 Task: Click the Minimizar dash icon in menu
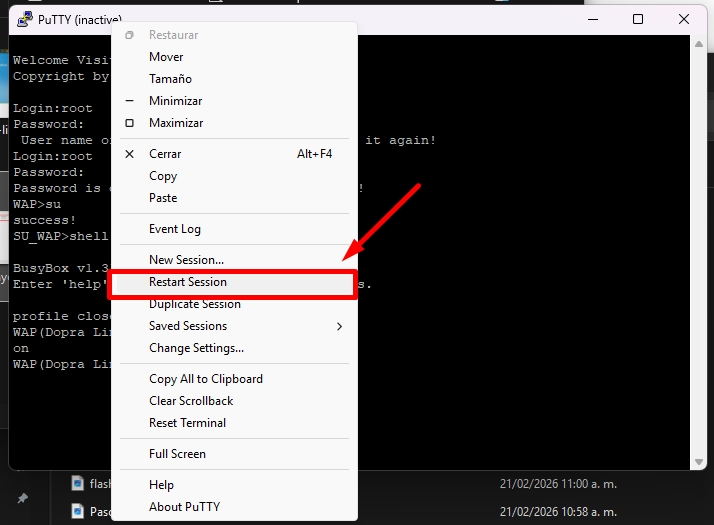click(x=129, y=101)
